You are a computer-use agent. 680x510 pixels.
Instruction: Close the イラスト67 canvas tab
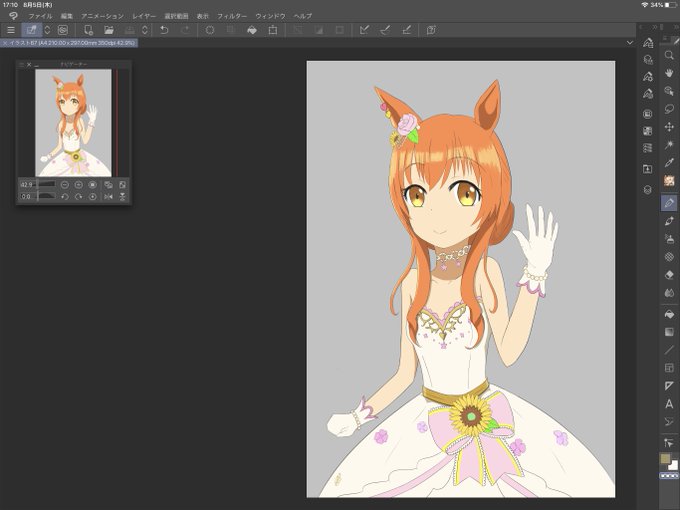pyautogui.click(x=4, y=43)
